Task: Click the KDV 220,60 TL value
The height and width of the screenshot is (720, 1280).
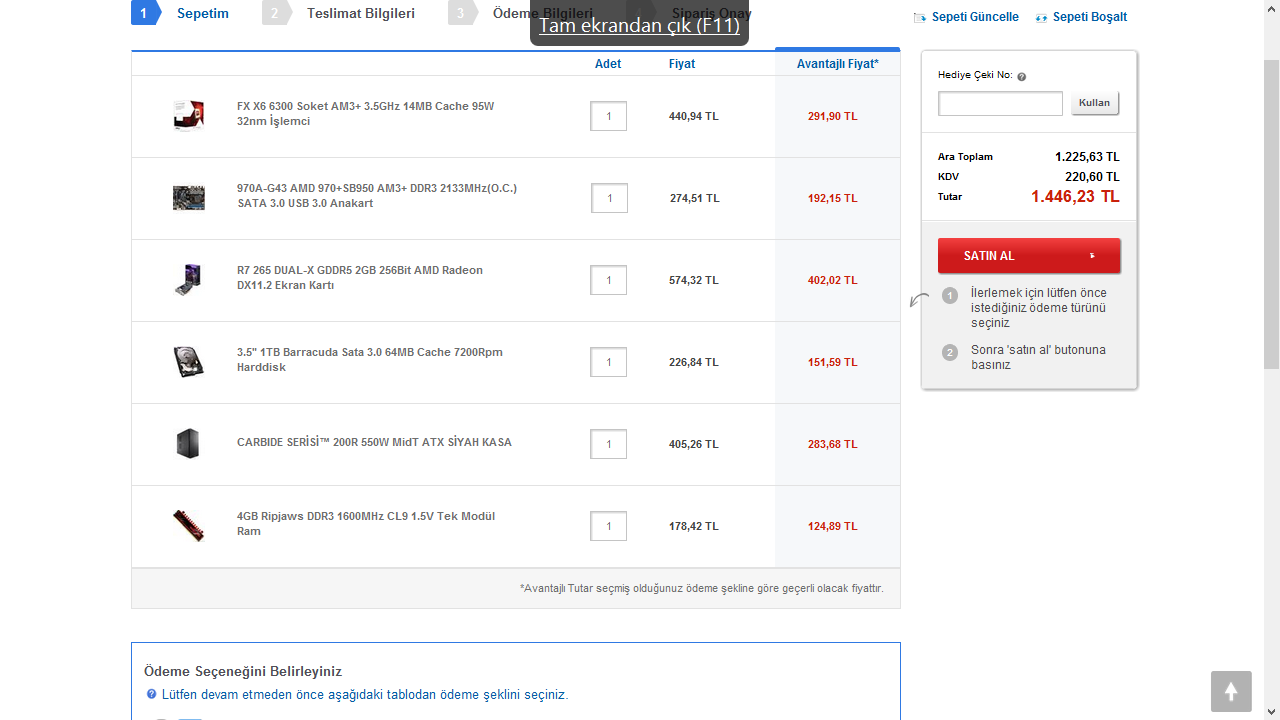Action: point(1092,177)
